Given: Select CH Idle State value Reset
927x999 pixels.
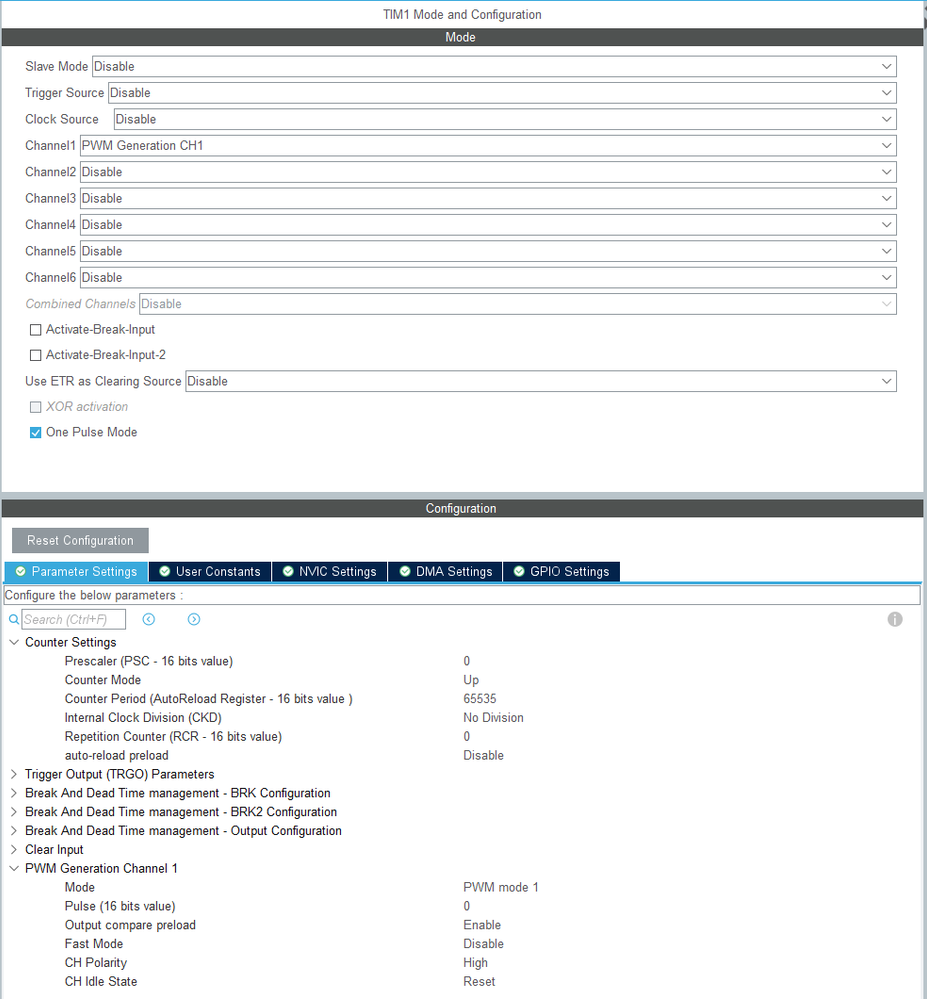Looking at the screenshot, I should (x=479, y=982).
